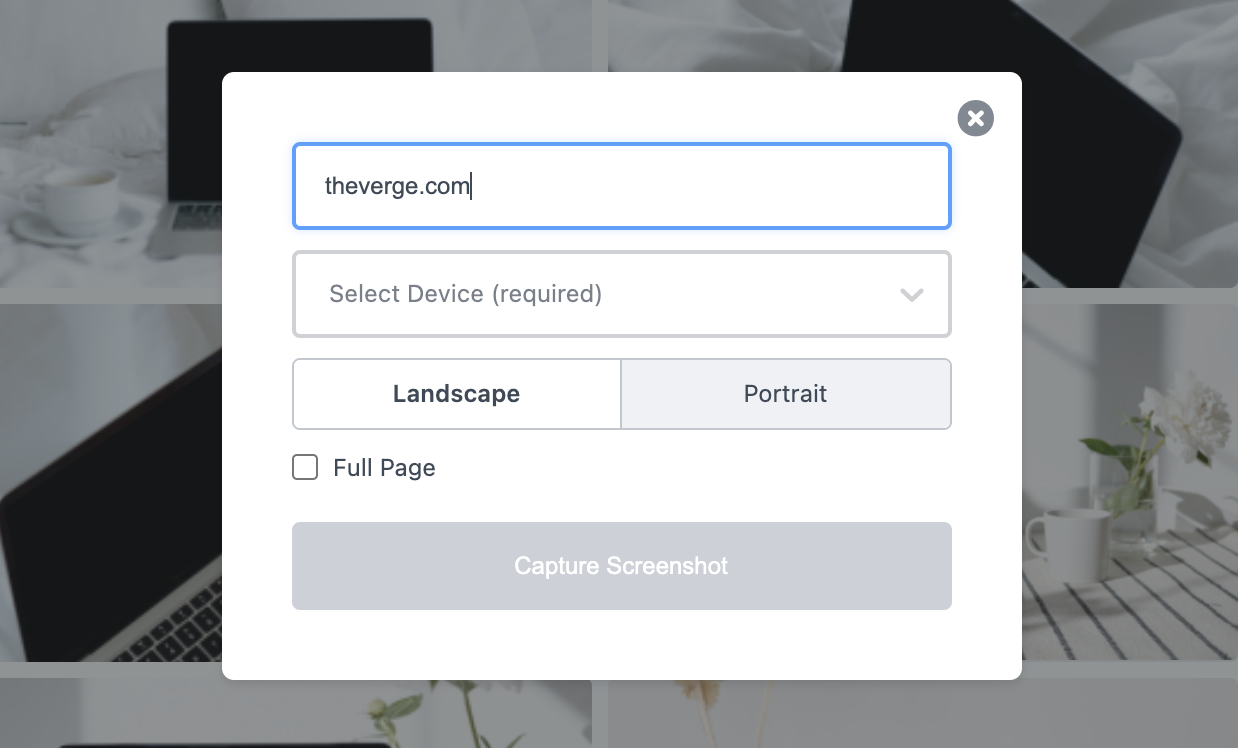1238x748 pixels.
Task: Click the top-left laptop and coffee cup photo
Action: [110, 150]
